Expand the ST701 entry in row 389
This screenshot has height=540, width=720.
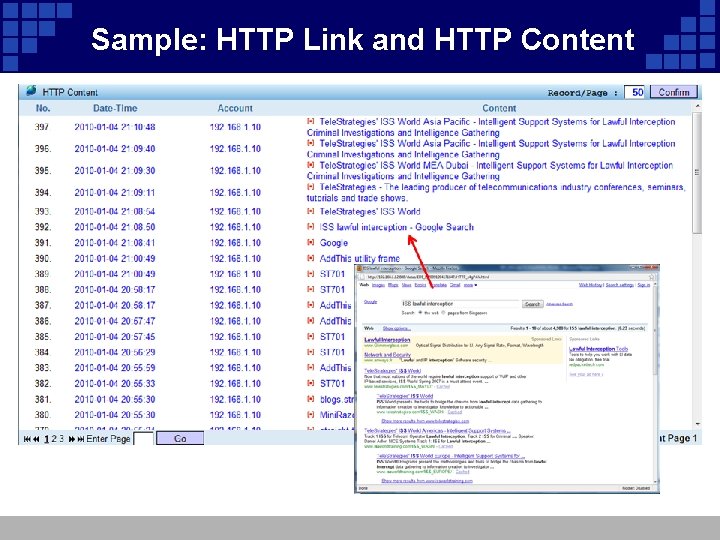(x=311, y=274)
